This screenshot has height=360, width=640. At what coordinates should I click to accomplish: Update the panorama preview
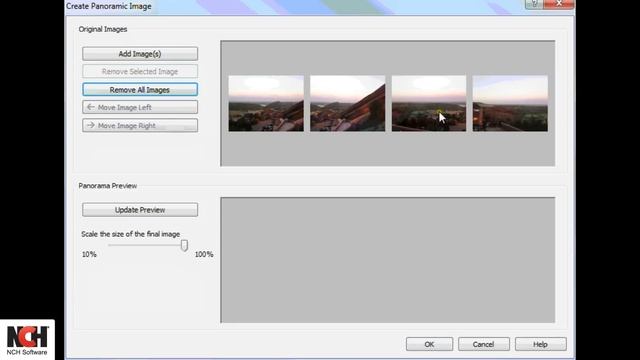coord(140,210)
